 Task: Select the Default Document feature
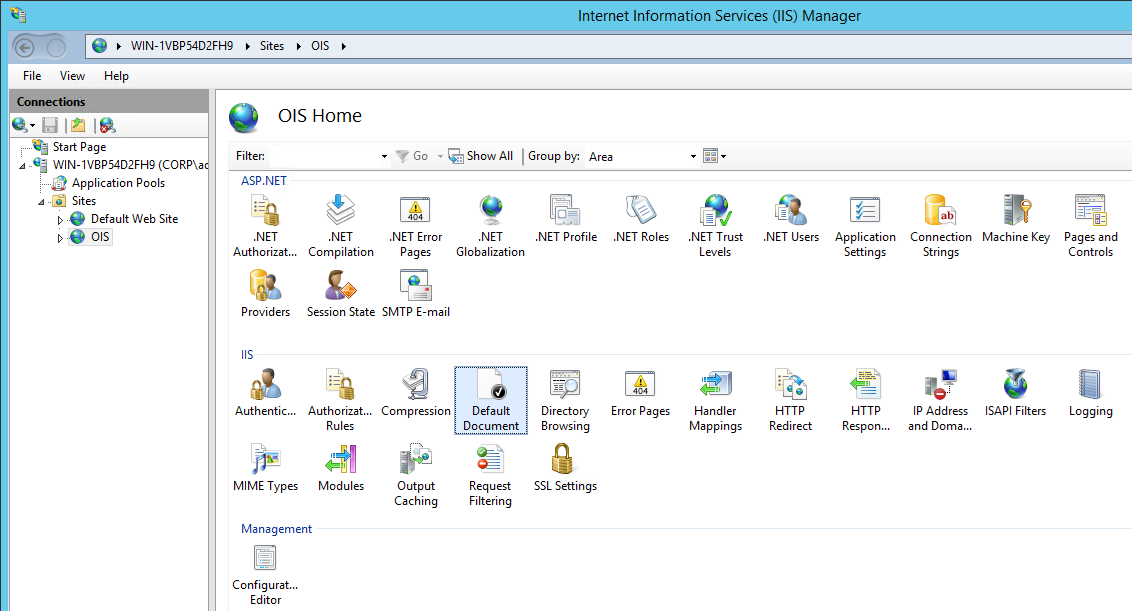click(491, 401)
